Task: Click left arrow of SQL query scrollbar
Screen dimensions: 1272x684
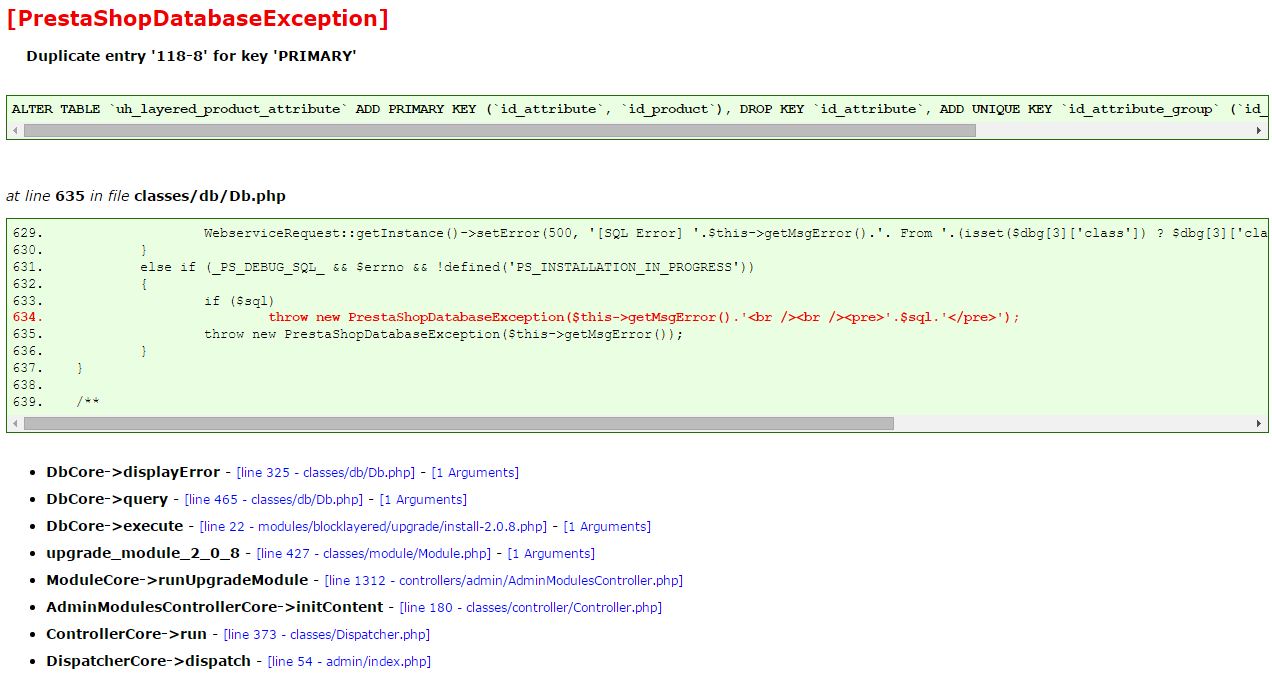Action: click(15, 131)
